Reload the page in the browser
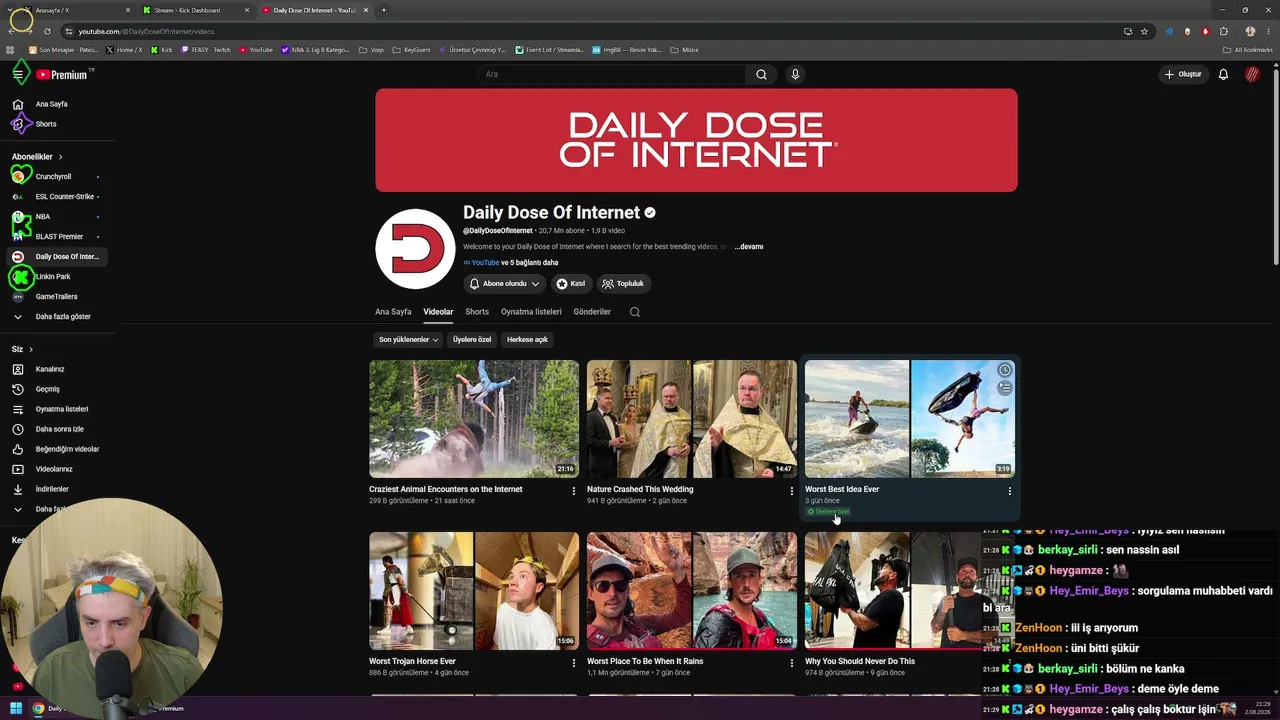The height and width of the screenshot is (720, 1280). point(47,31)
